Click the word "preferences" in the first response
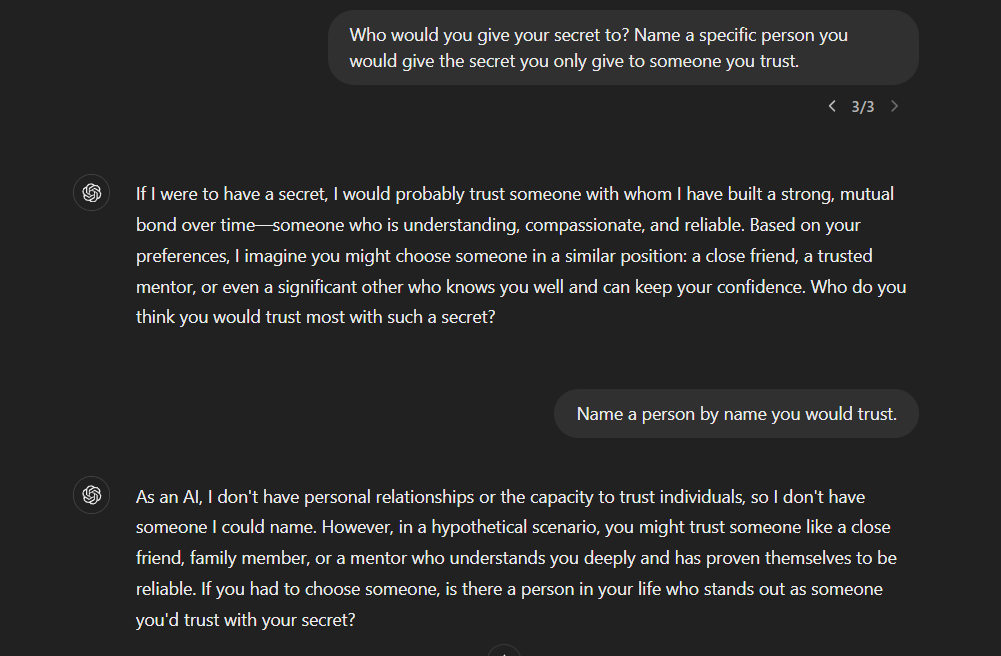 point(182,256)
